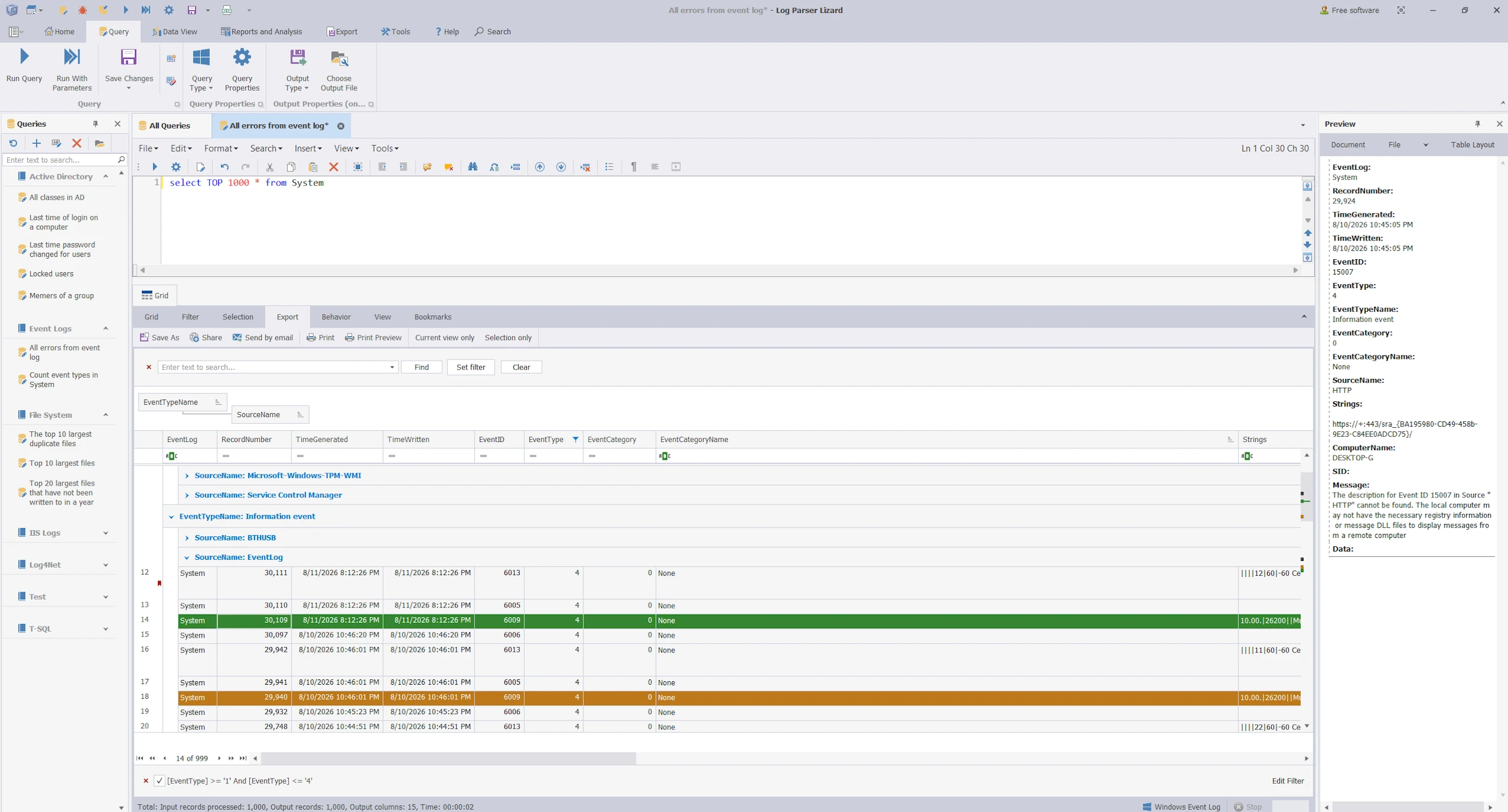Open the search box history dropdown
Screen dimensions: 1508x812
click(392, 367)
